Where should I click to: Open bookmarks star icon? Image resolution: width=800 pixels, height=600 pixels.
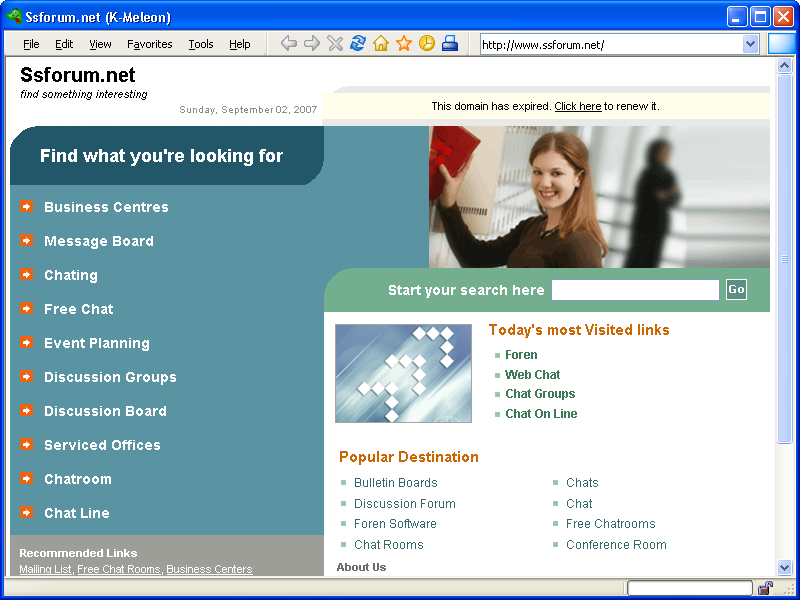click(x=404, y=43)
